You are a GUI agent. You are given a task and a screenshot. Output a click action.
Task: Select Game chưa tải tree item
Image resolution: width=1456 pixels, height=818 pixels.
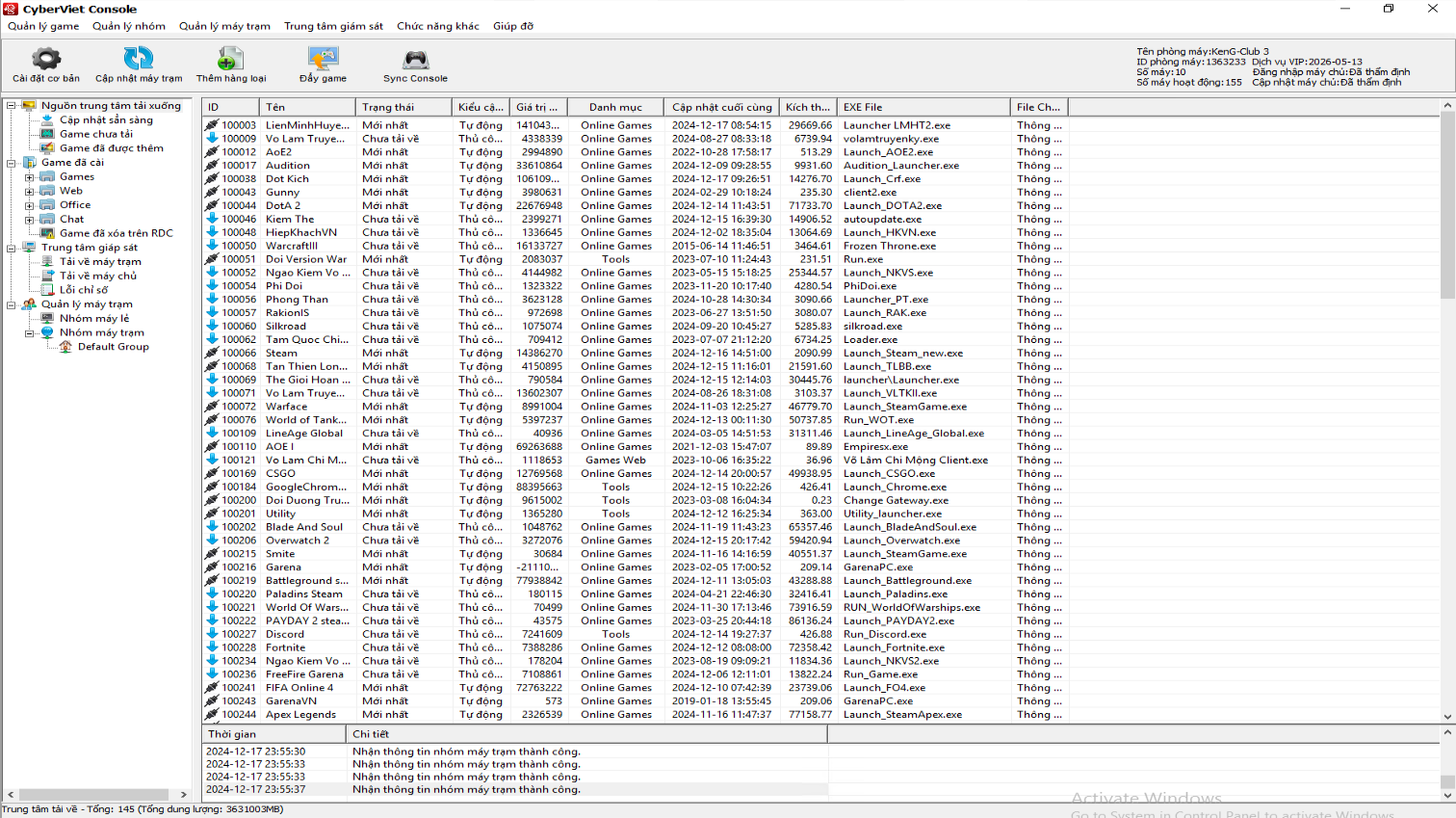96,134
